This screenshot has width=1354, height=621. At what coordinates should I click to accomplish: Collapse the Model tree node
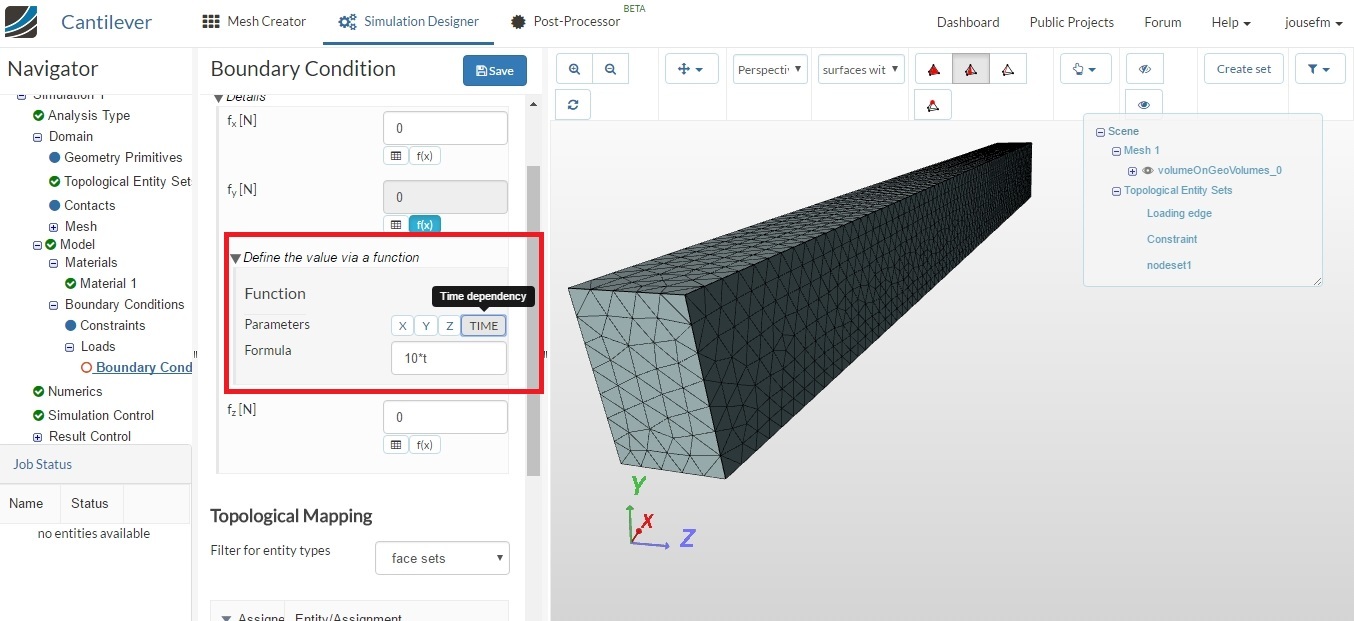pyautogui.click(x=37, y=245)
